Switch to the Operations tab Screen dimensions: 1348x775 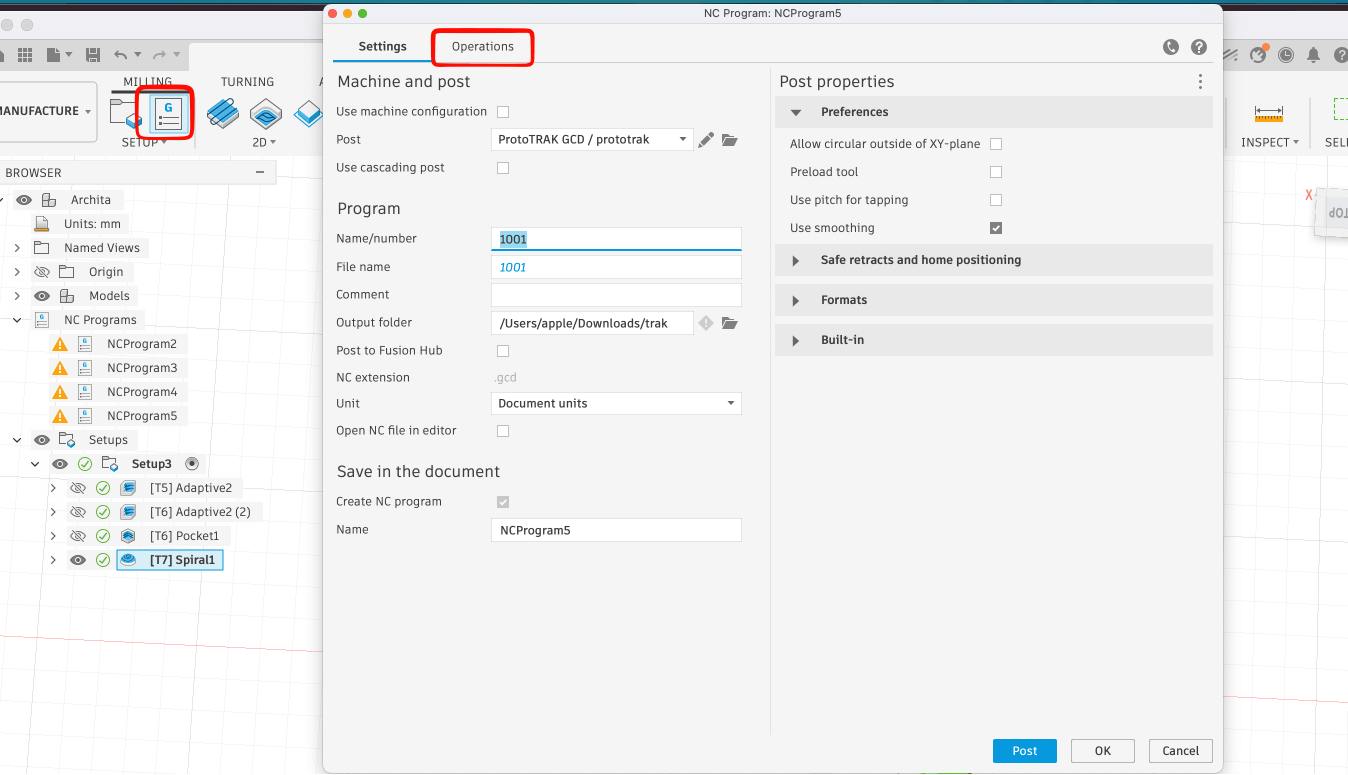click(x=482, y=47)
